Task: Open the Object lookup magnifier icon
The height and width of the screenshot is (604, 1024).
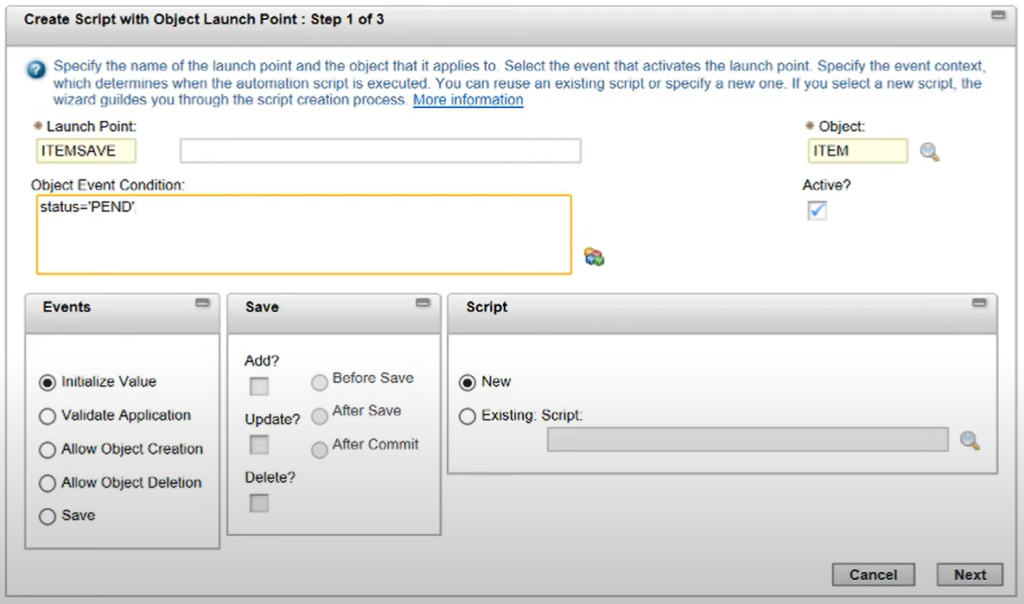Action: point(929,151)
